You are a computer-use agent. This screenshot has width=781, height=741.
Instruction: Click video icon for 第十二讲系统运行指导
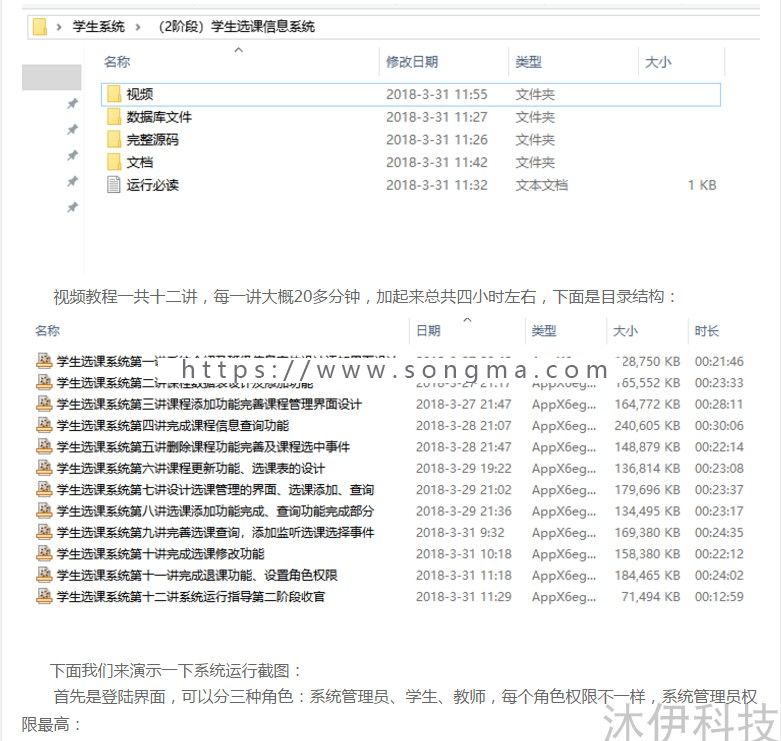[x=44, y=596]
